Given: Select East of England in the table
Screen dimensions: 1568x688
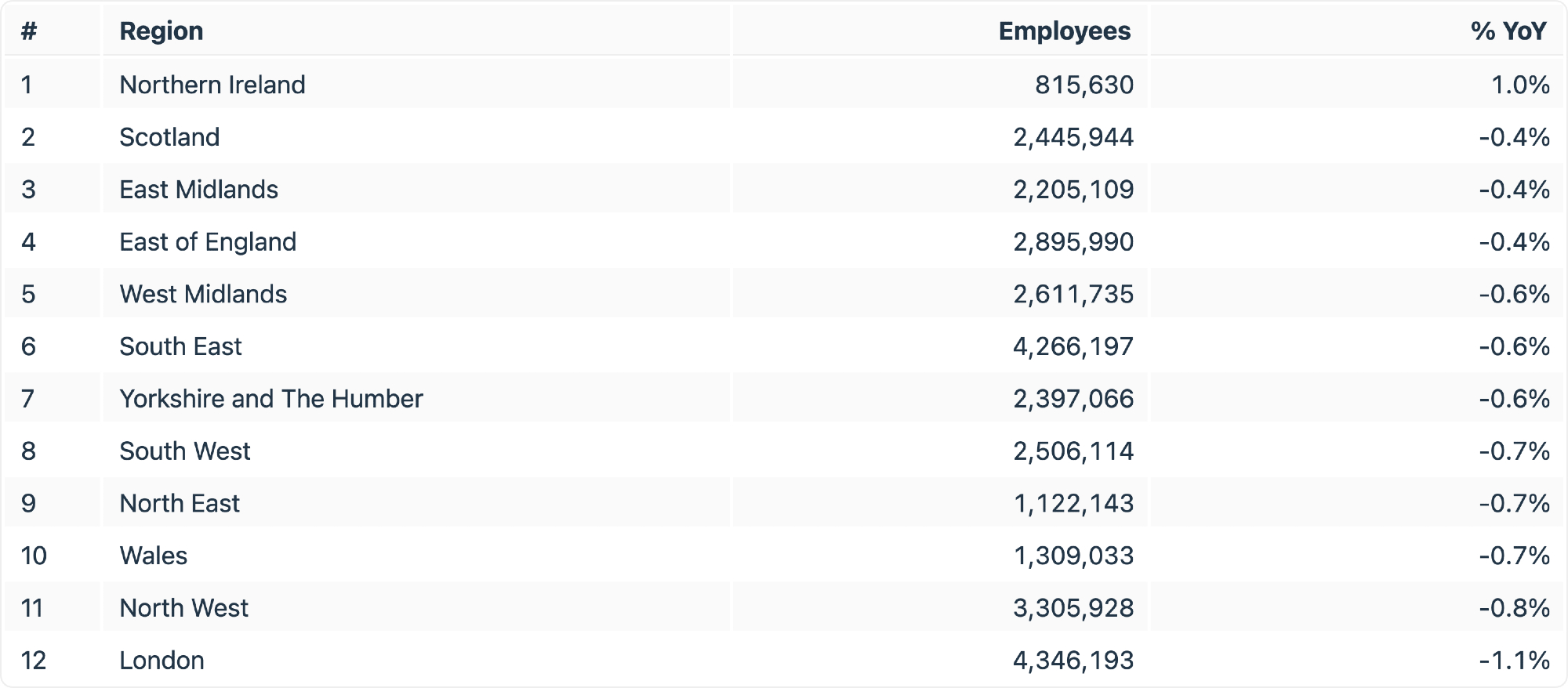Looking at the screenshot, I should point(208,242).
